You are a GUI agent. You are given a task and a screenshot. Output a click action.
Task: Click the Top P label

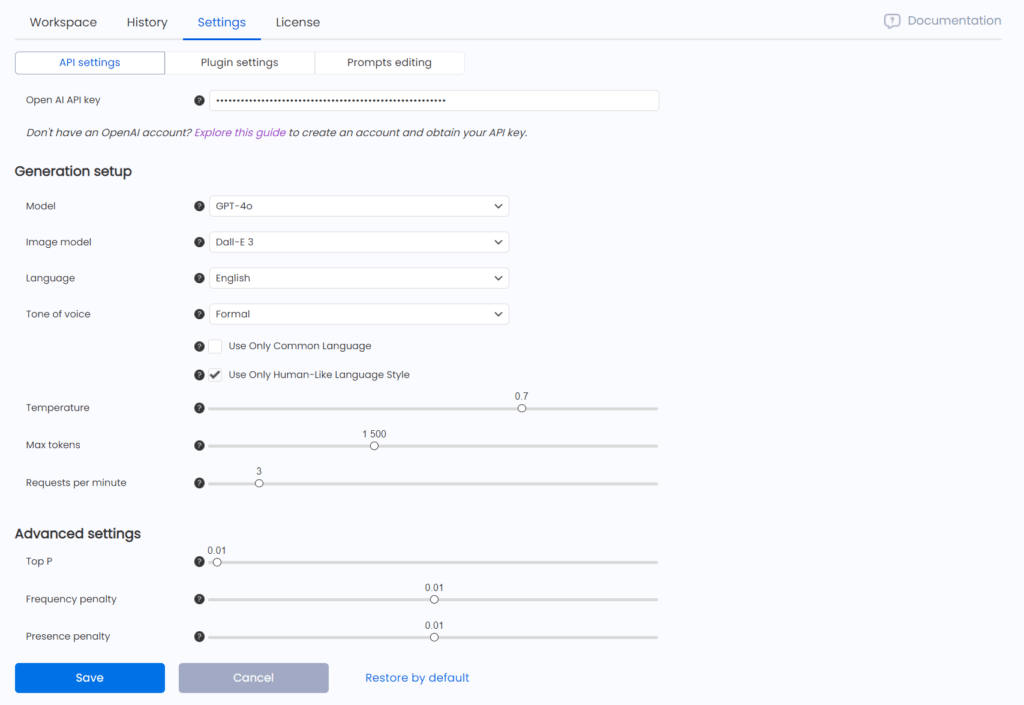(39, 561)
